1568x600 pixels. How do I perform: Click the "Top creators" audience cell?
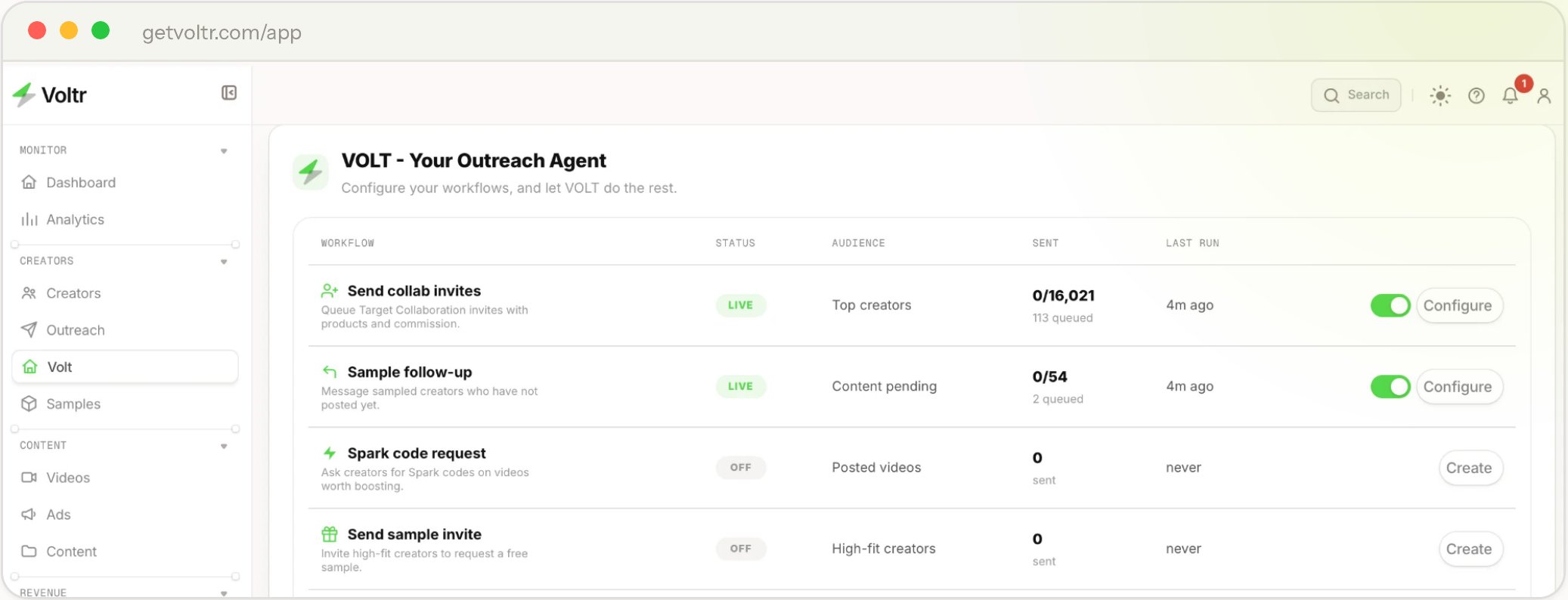[x=872, y=305]
